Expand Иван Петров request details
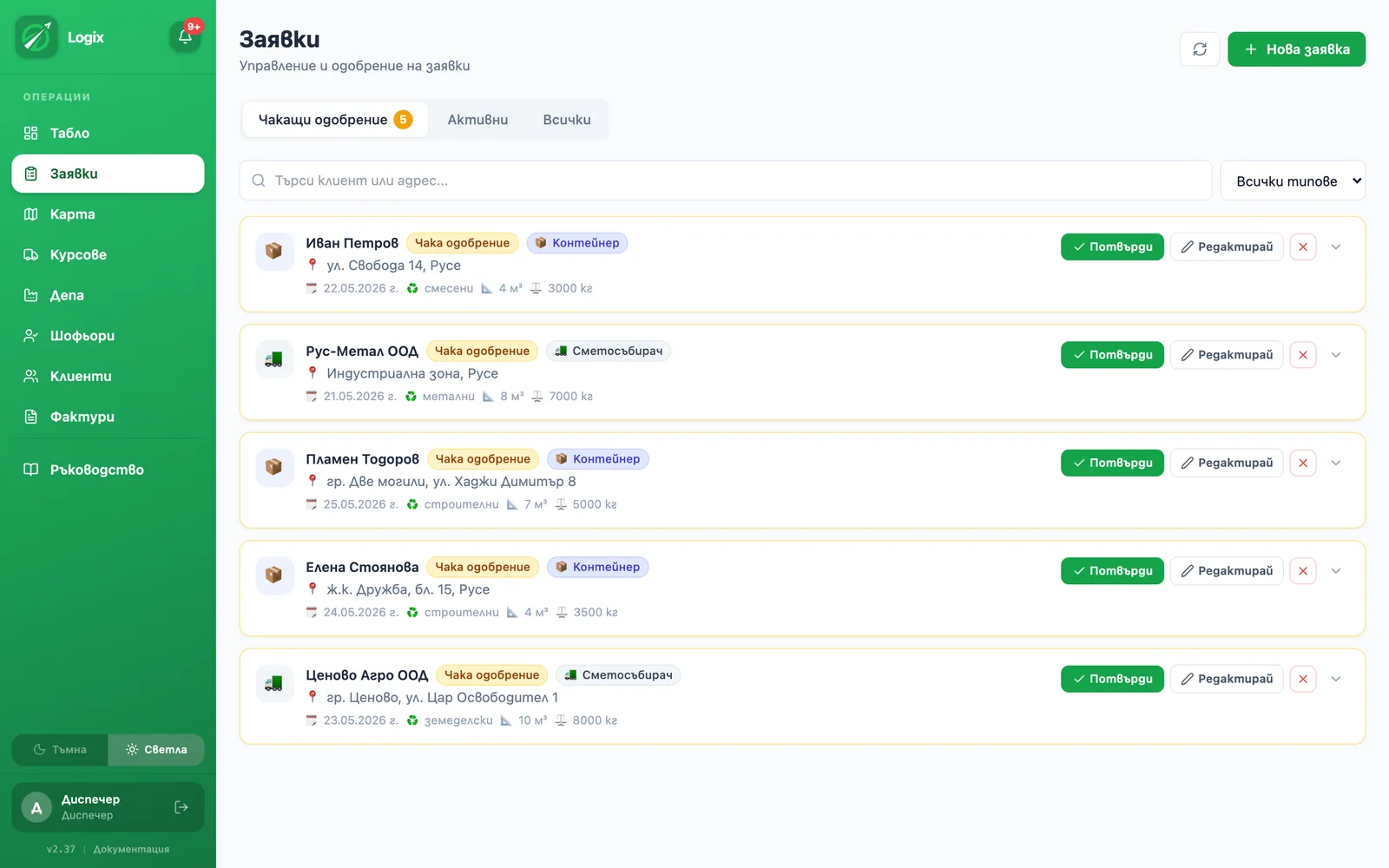 (1336, 247)
